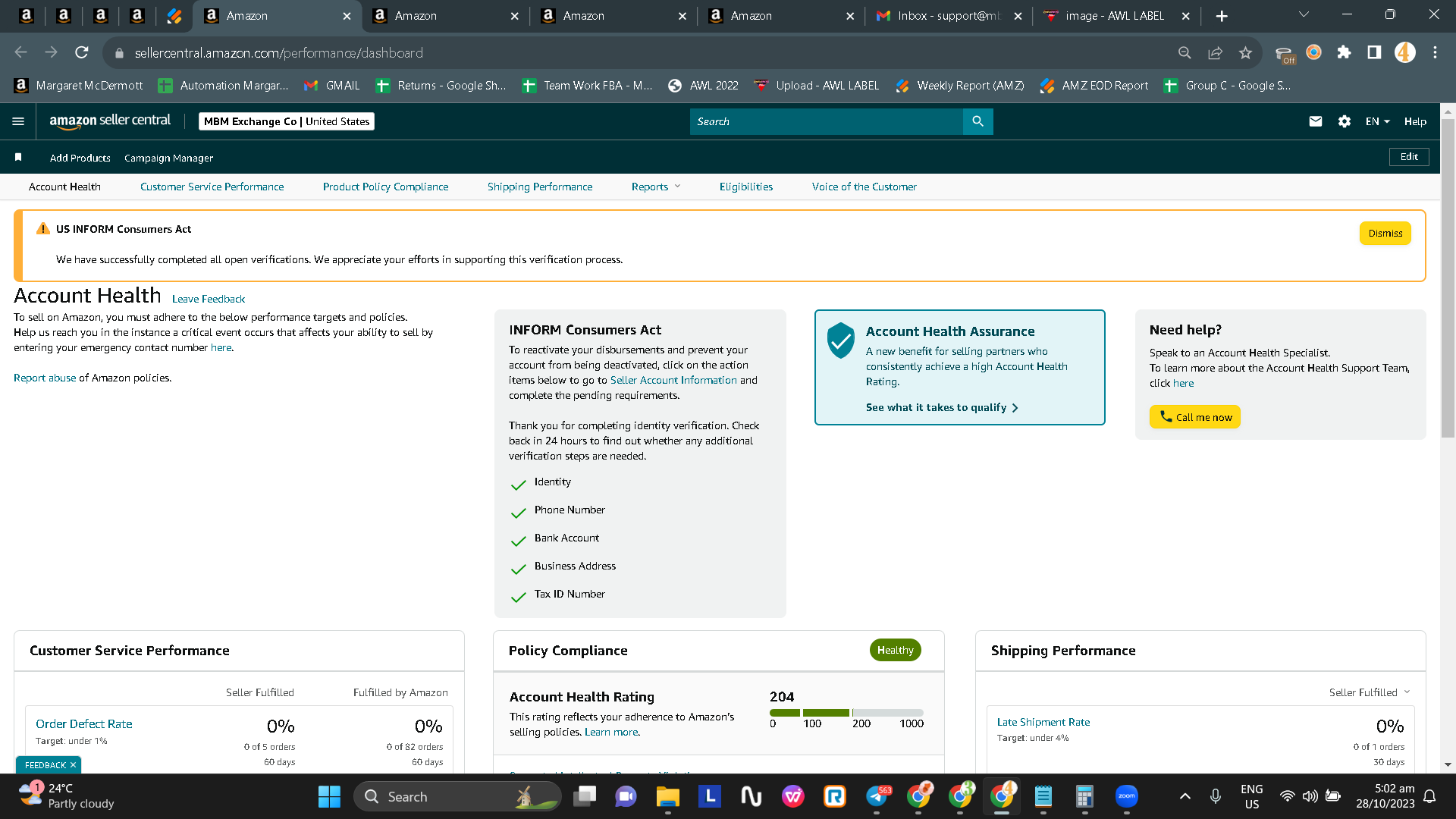Reload the page with the refresh icon

coord(82,52)
